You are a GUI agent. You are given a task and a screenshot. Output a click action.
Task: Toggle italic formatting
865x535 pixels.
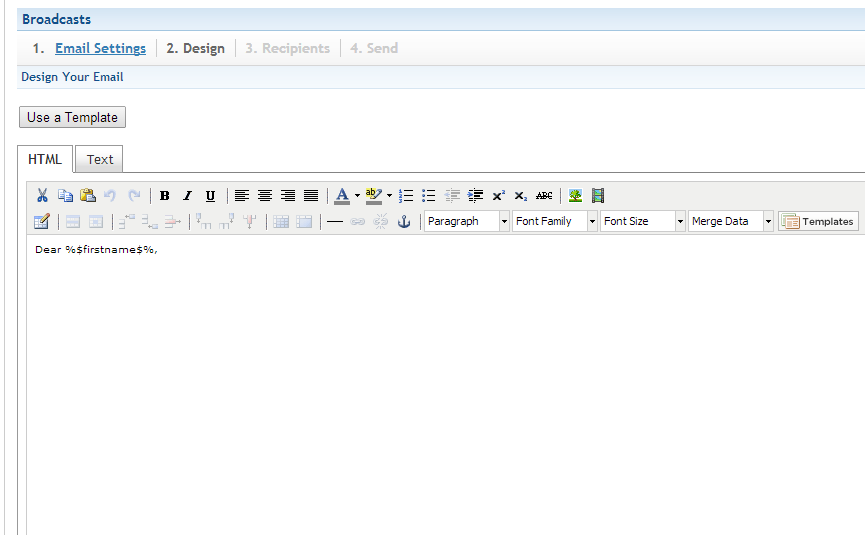[187, 196]
